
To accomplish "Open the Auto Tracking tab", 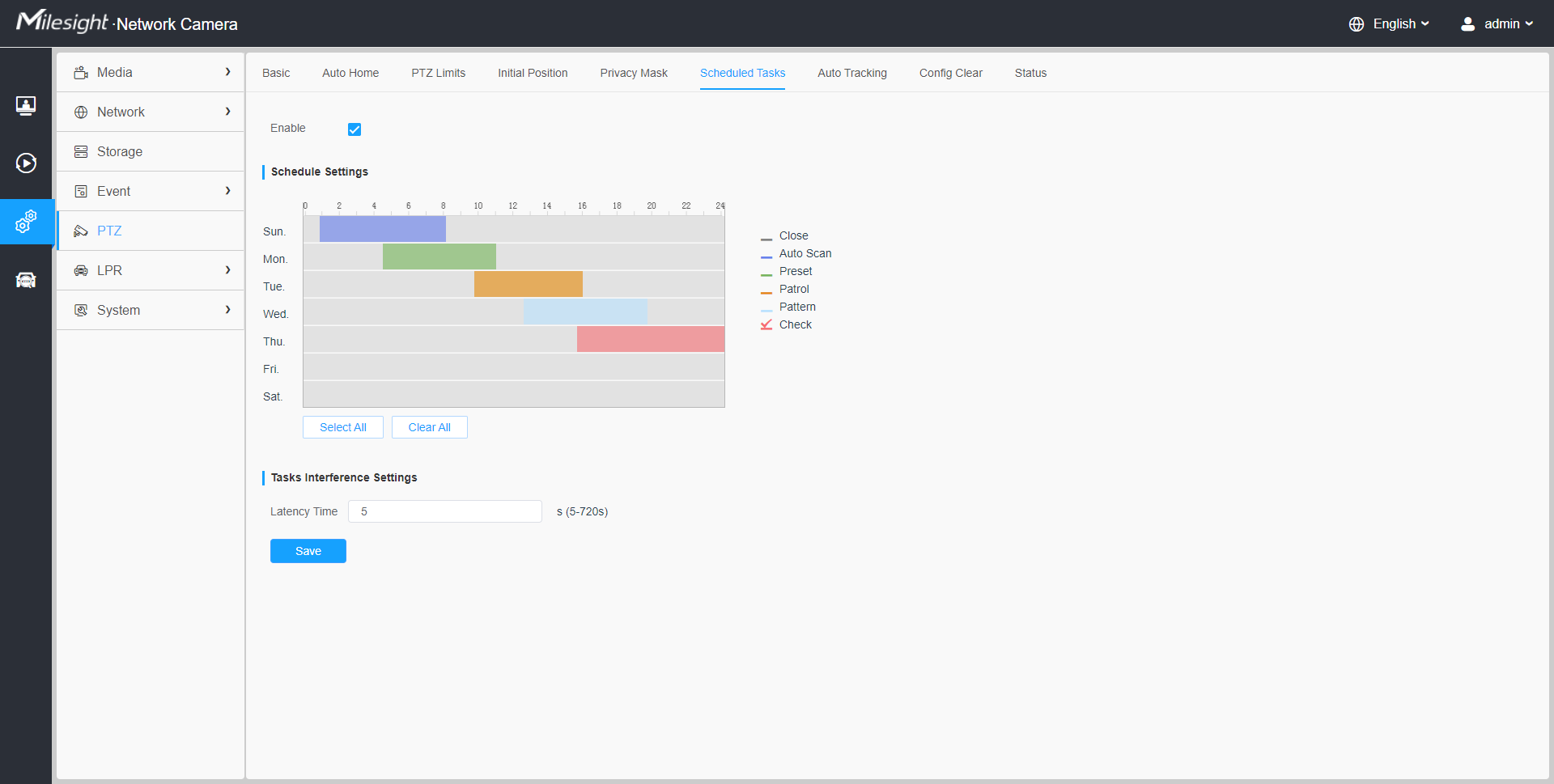I will tap(851, 73).
